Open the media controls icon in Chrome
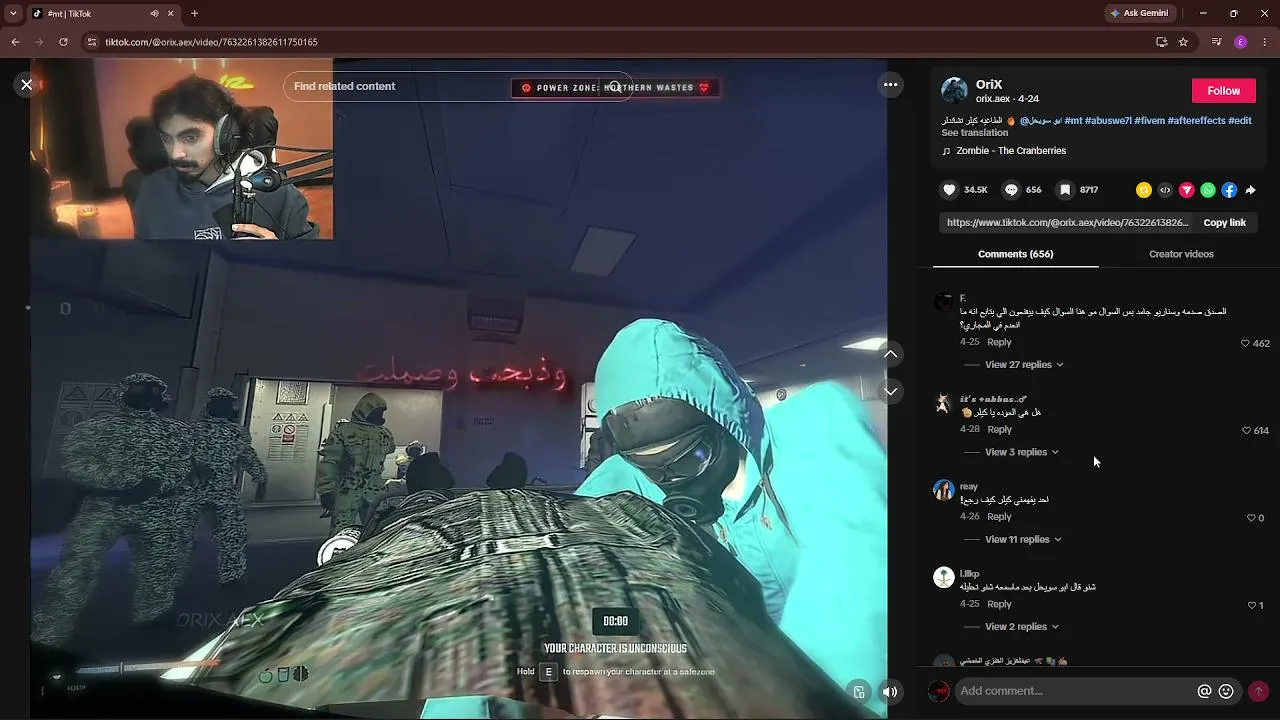This screenshot has width=1280, height=720. (x=1216, y=42)
